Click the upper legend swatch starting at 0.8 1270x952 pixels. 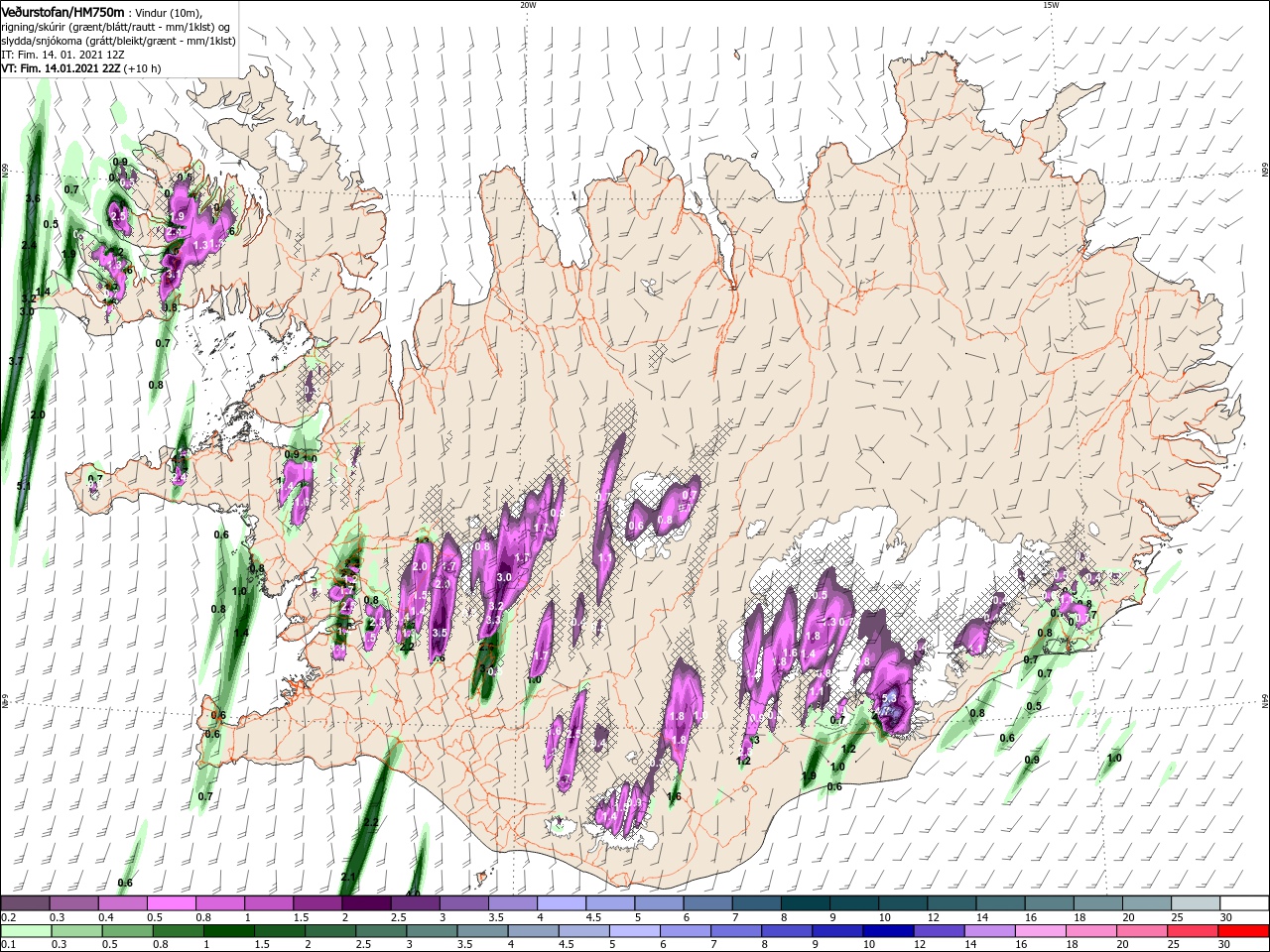[220, 903]
